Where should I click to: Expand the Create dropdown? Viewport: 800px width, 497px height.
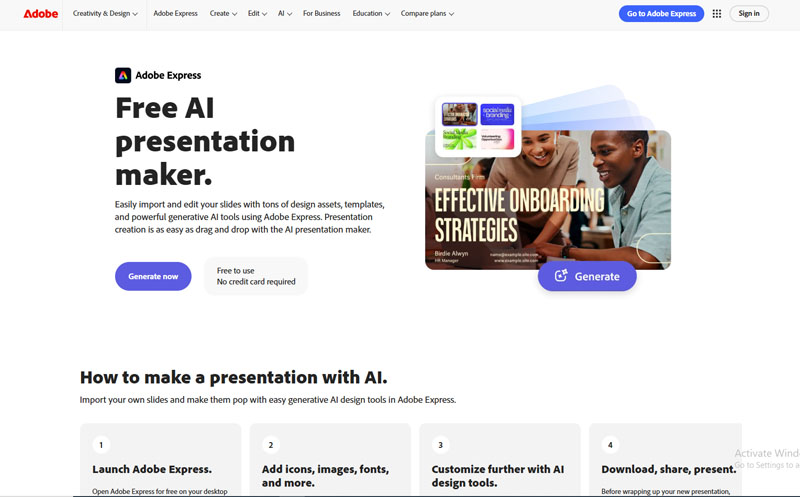(x=223, y=14)
